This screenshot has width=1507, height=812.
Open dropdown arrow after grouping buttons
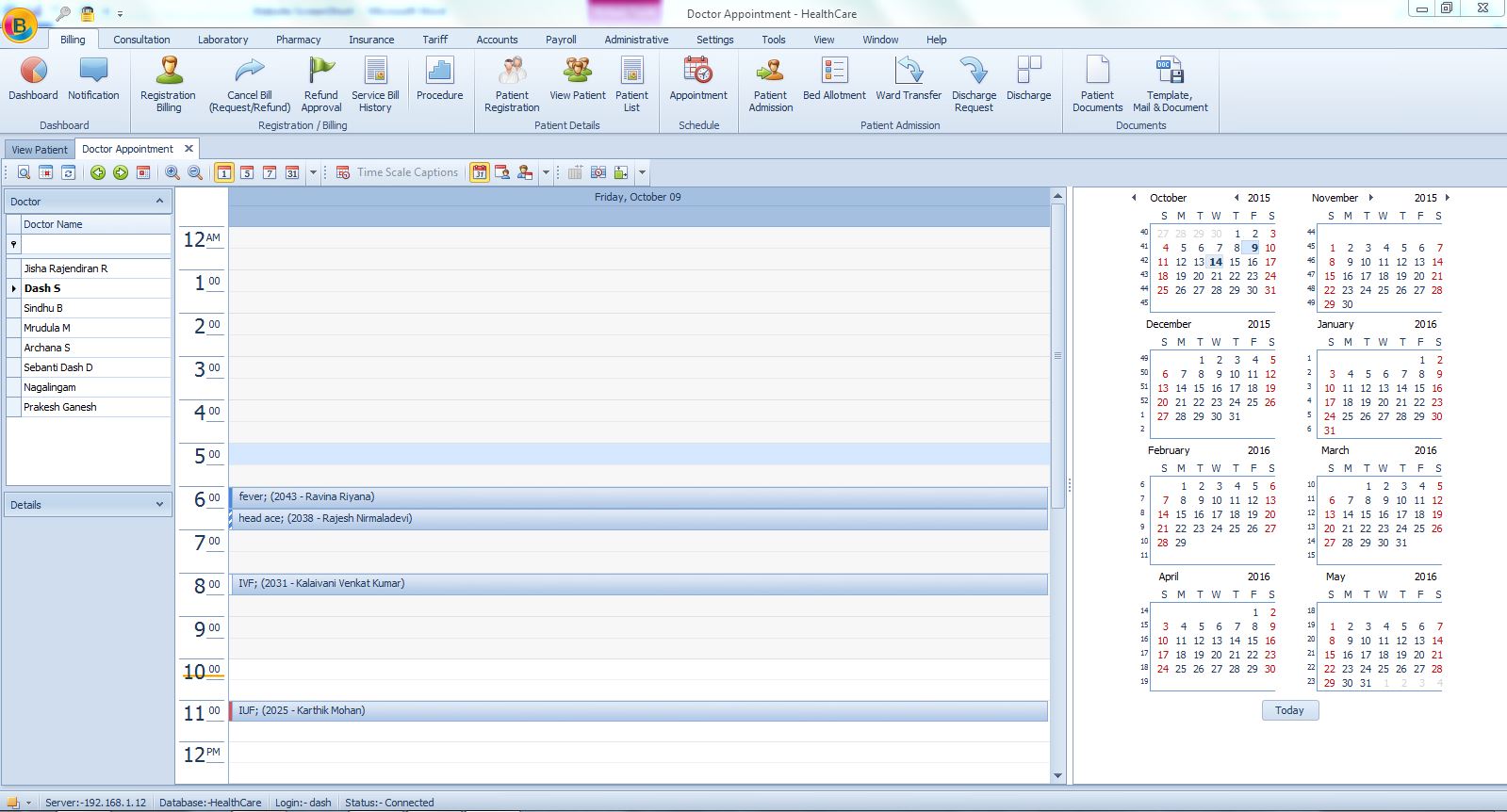click(546, 172)
